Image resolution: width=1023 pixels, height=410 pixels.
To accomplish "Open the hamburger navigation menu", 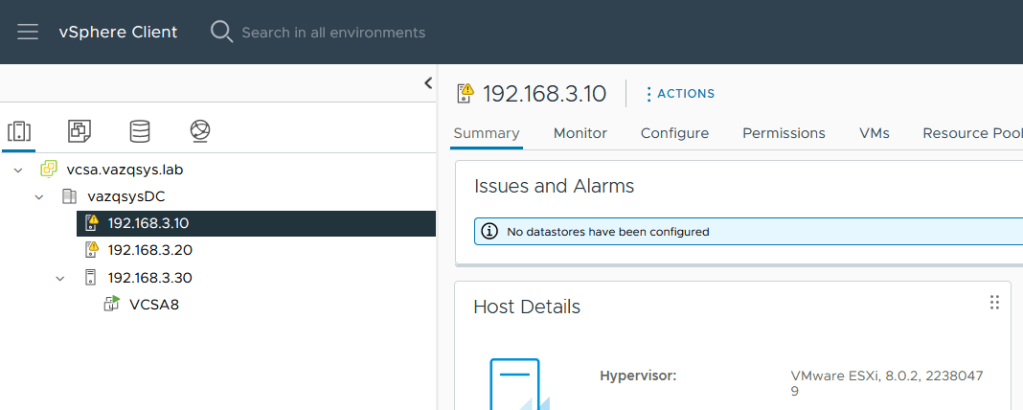I will (x=28, y=32).
